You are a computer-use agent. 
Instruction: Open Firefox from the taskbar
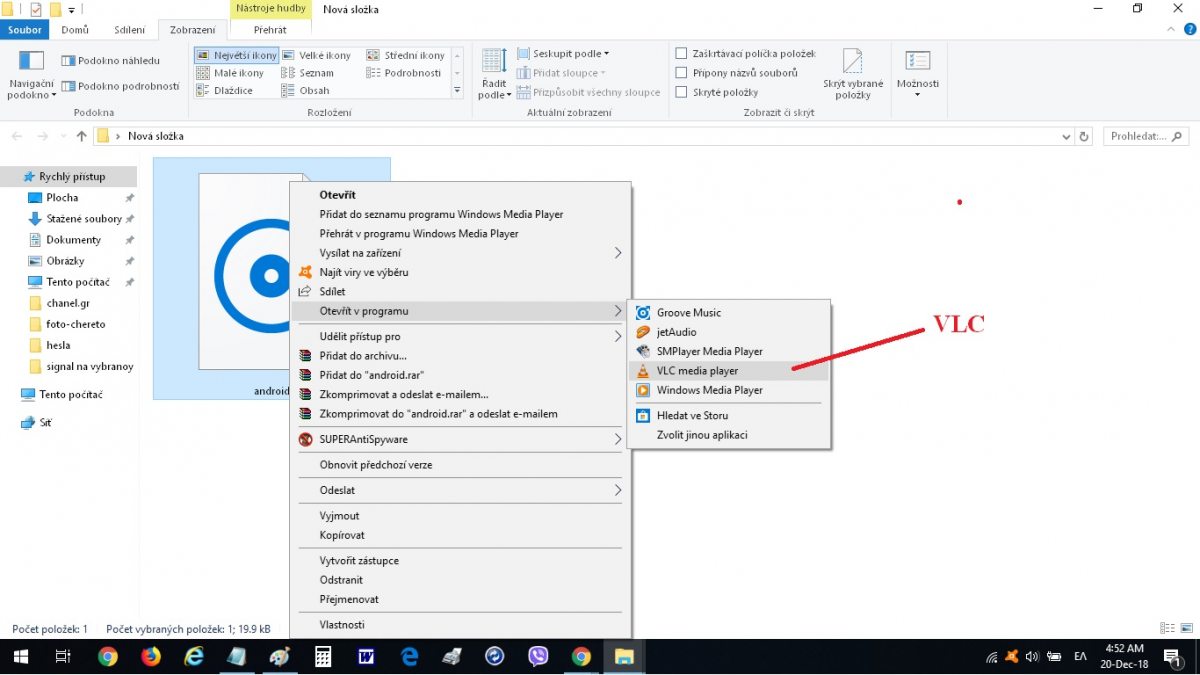(x=151, y=657)
